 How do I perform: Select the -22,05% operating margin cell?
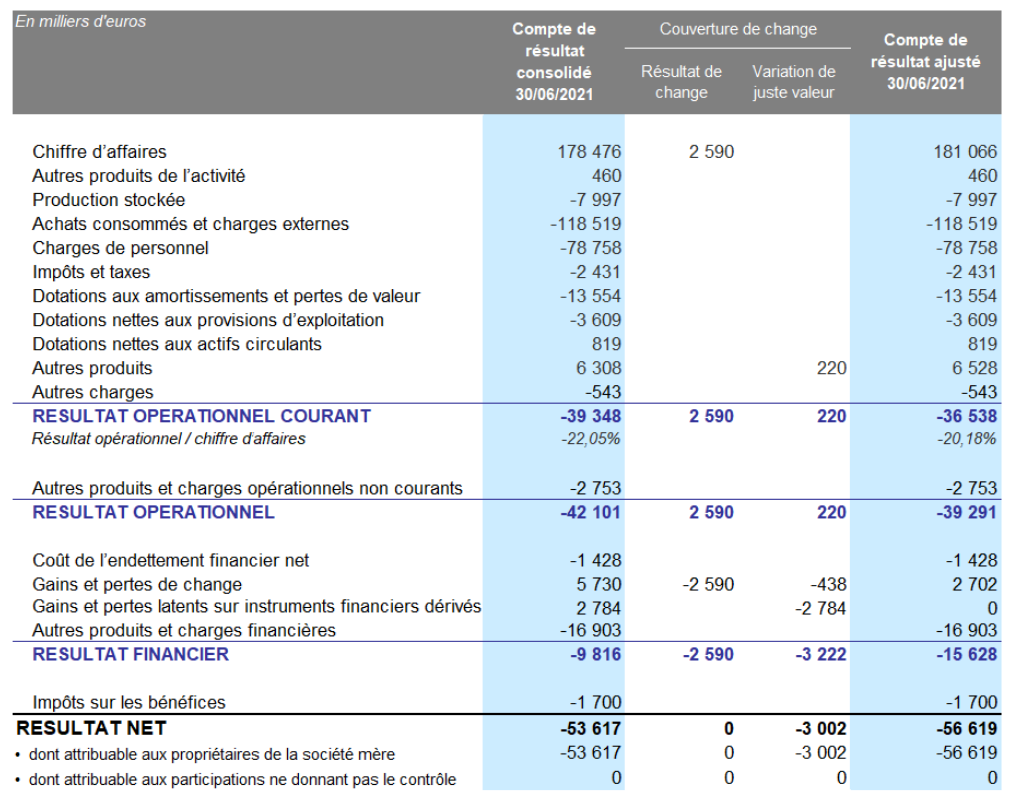click(591, 439)
